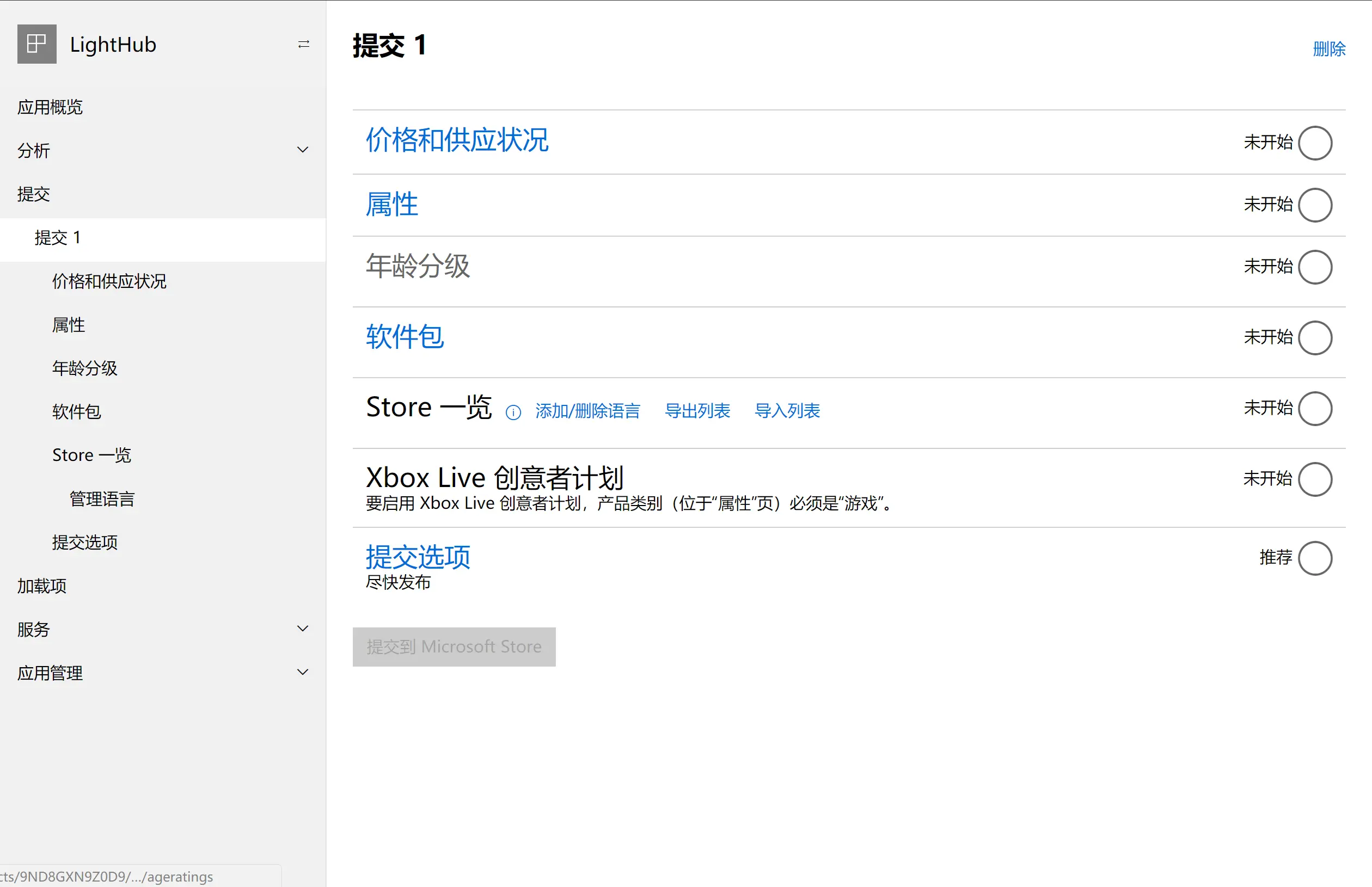The width and height of the screenshot is (1372, 887).
Task: Click the sidebar collapse arrows icon
Action: (304, 45)
